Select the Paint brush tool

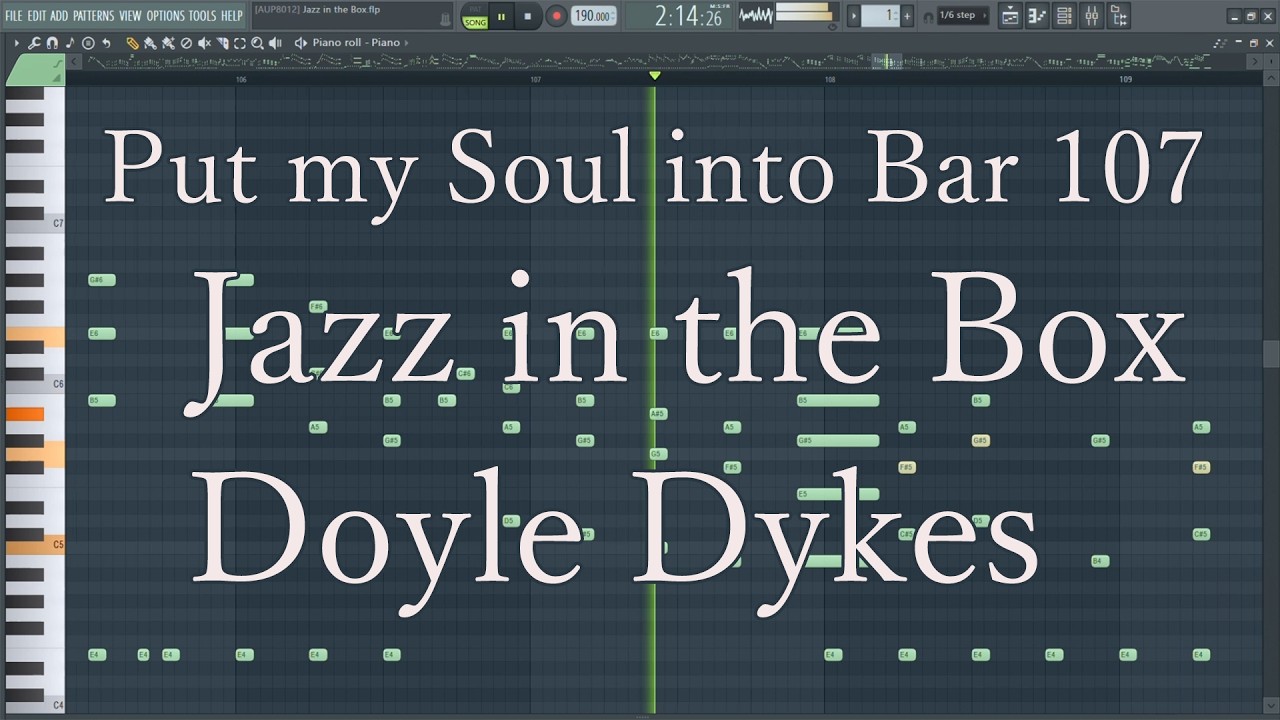150,43
